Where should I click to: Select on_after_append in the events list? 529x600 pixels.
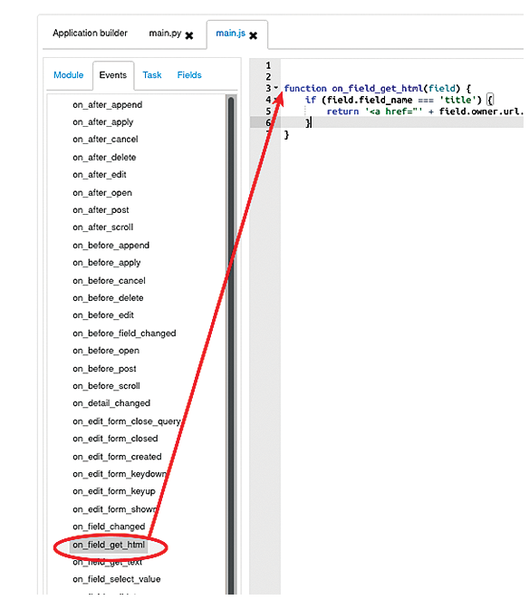(x=108, y=105)
